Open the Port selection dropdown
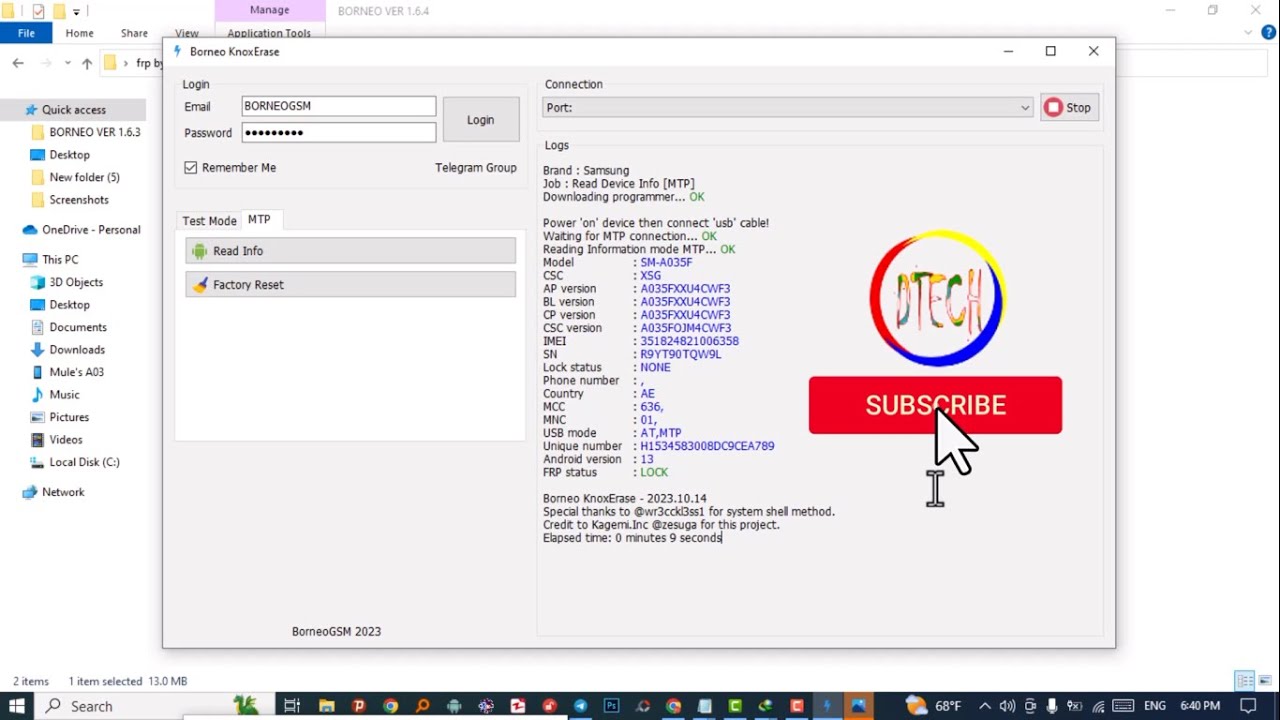The height and width of the screenshot is (720, 1280). (x=1025, y=107)
